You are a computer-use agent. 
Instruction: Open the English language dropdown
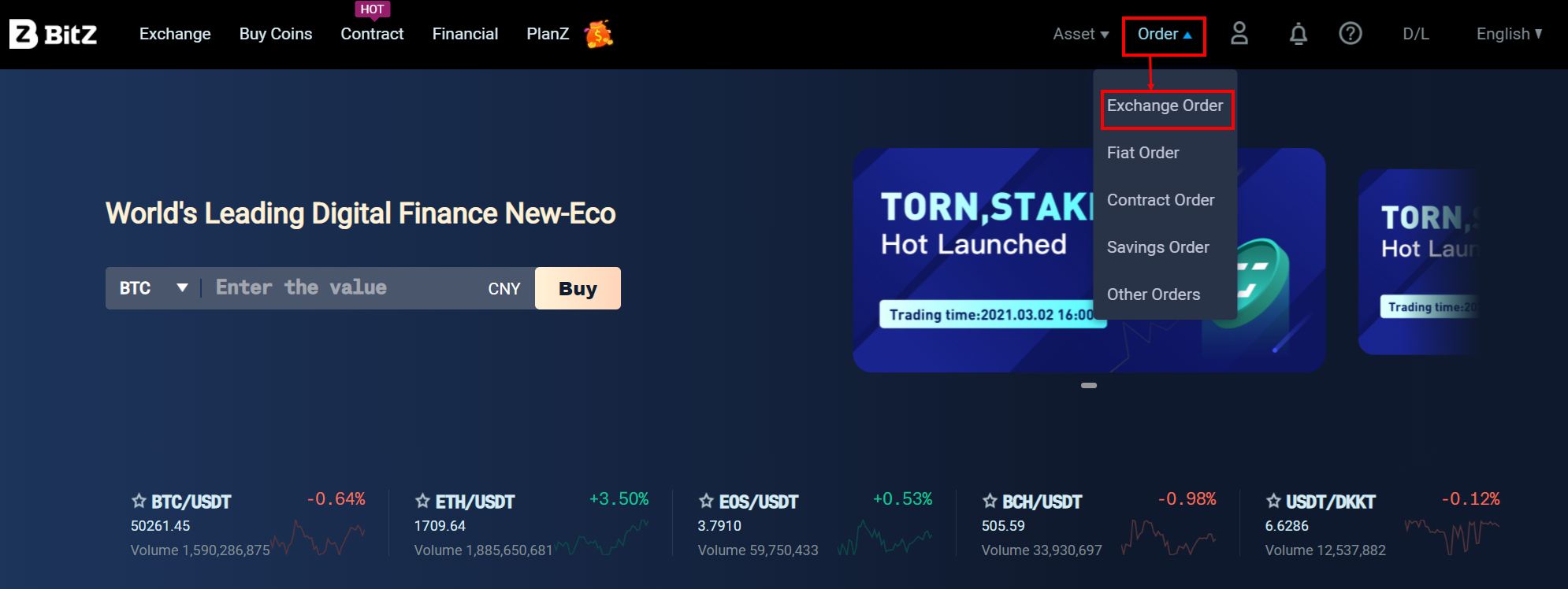click(x=1509, y=34)
